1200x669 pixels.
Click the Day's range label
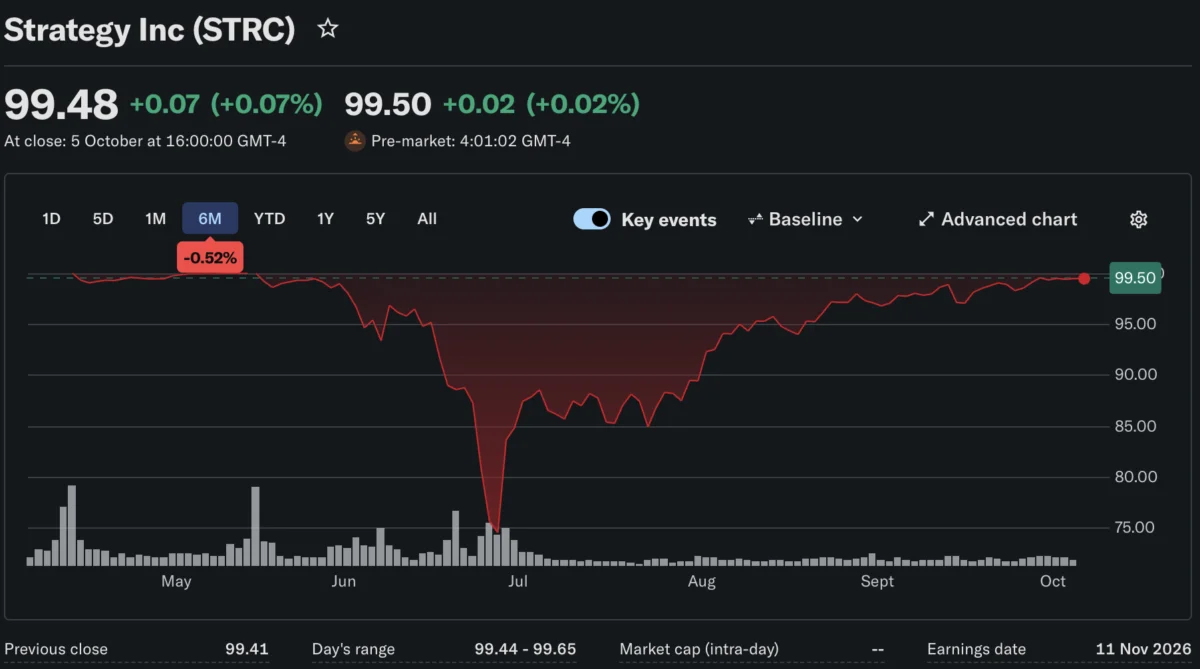(353, 649)
